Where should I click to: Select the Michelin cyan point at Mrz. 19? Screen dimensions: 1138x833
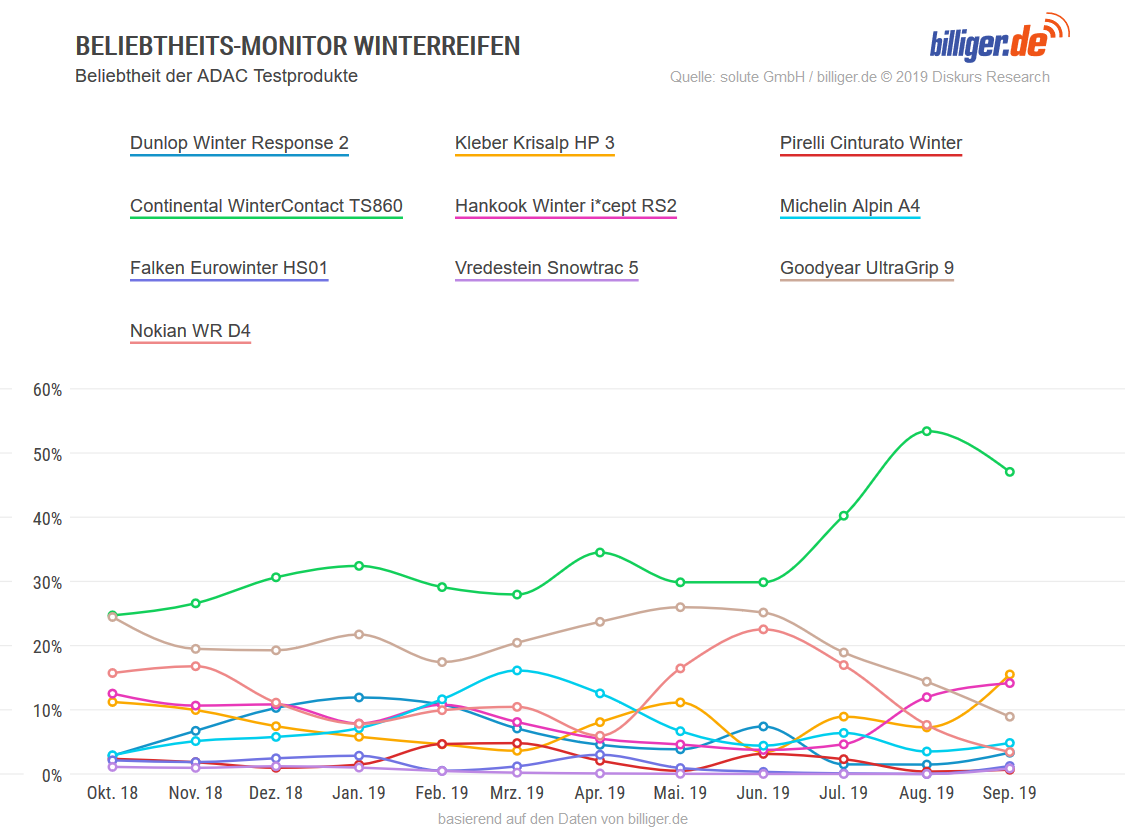[517, 670]
